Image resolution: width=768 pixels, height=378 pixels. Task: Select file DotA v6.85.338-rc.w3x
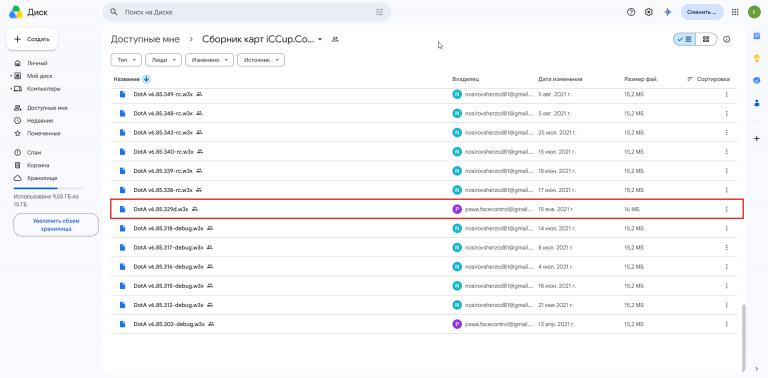[424, 189]
